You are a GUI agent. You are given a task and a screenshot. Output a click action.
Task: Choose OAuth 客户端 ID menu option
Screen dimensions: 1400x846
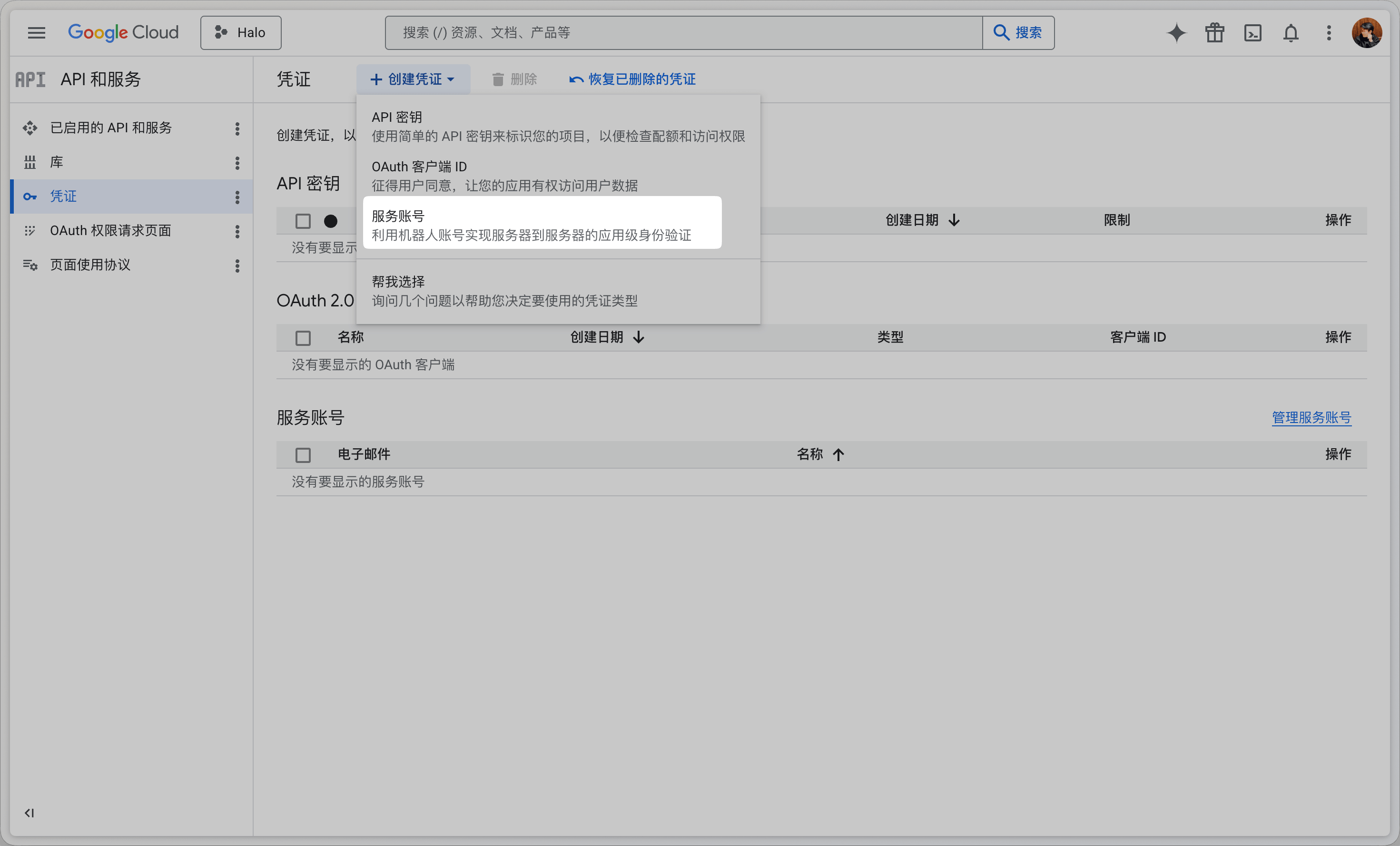pos(559,176)
